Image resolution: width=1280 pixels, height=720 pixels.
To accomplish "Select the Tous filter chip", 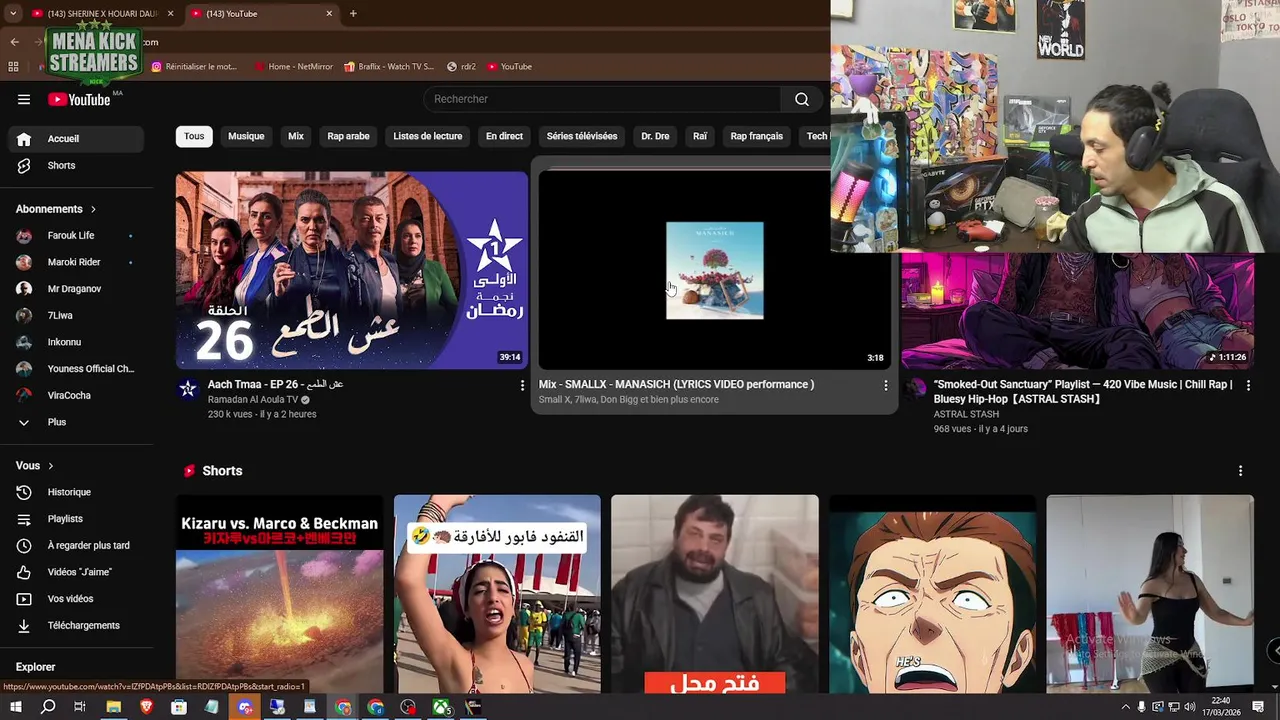I will [194, 136].
